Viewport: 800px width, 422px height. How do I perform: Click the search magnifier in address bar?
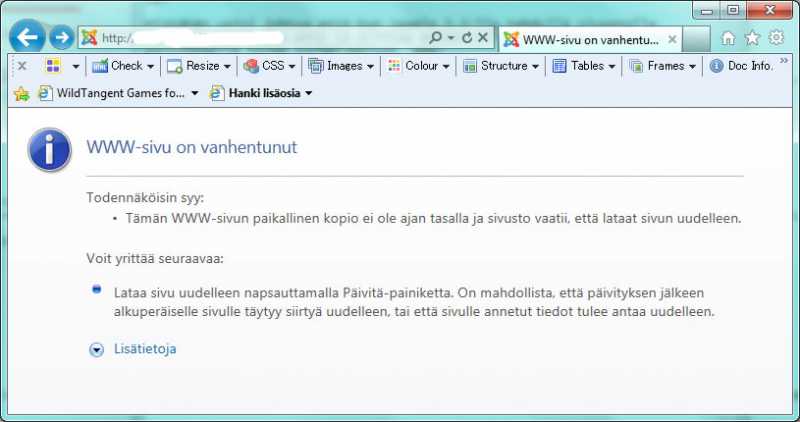(435, 38)
